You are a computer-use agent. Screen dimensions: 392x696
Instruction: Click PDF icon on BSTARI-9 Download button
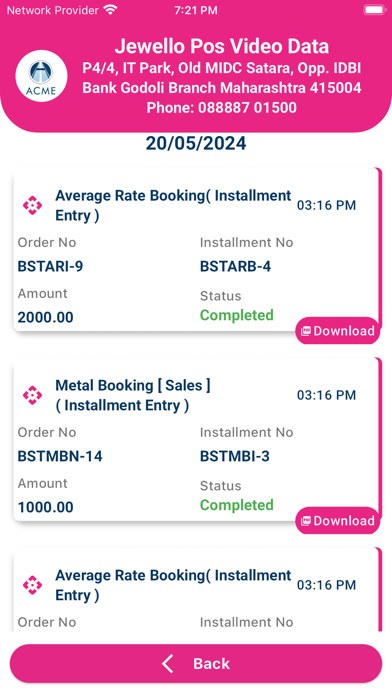click(305, 331)
